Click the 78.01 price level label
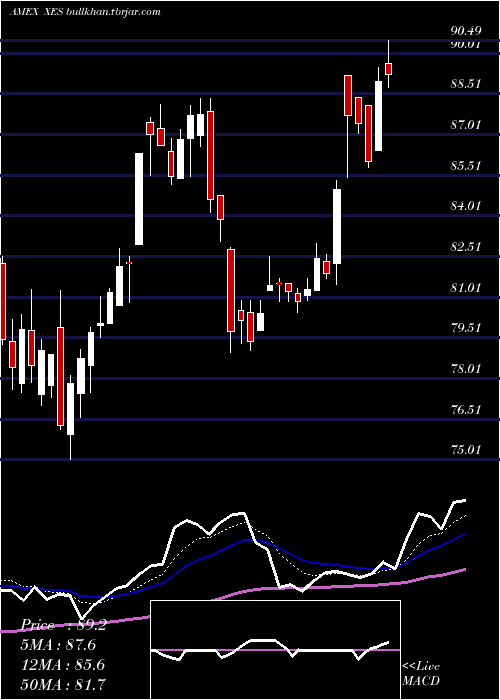The width and height of the screenshot is (500, 700). tap(466, 369)
